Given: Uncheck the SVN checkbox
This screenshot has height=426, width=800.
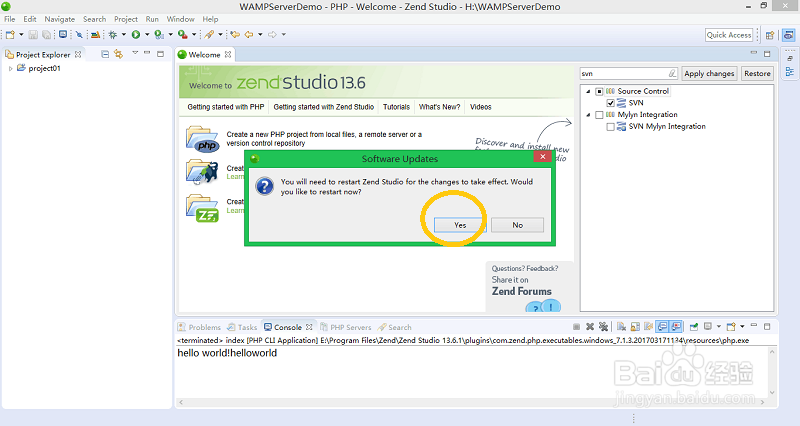Looking at the screenshot, I should [x=610, y=103].
